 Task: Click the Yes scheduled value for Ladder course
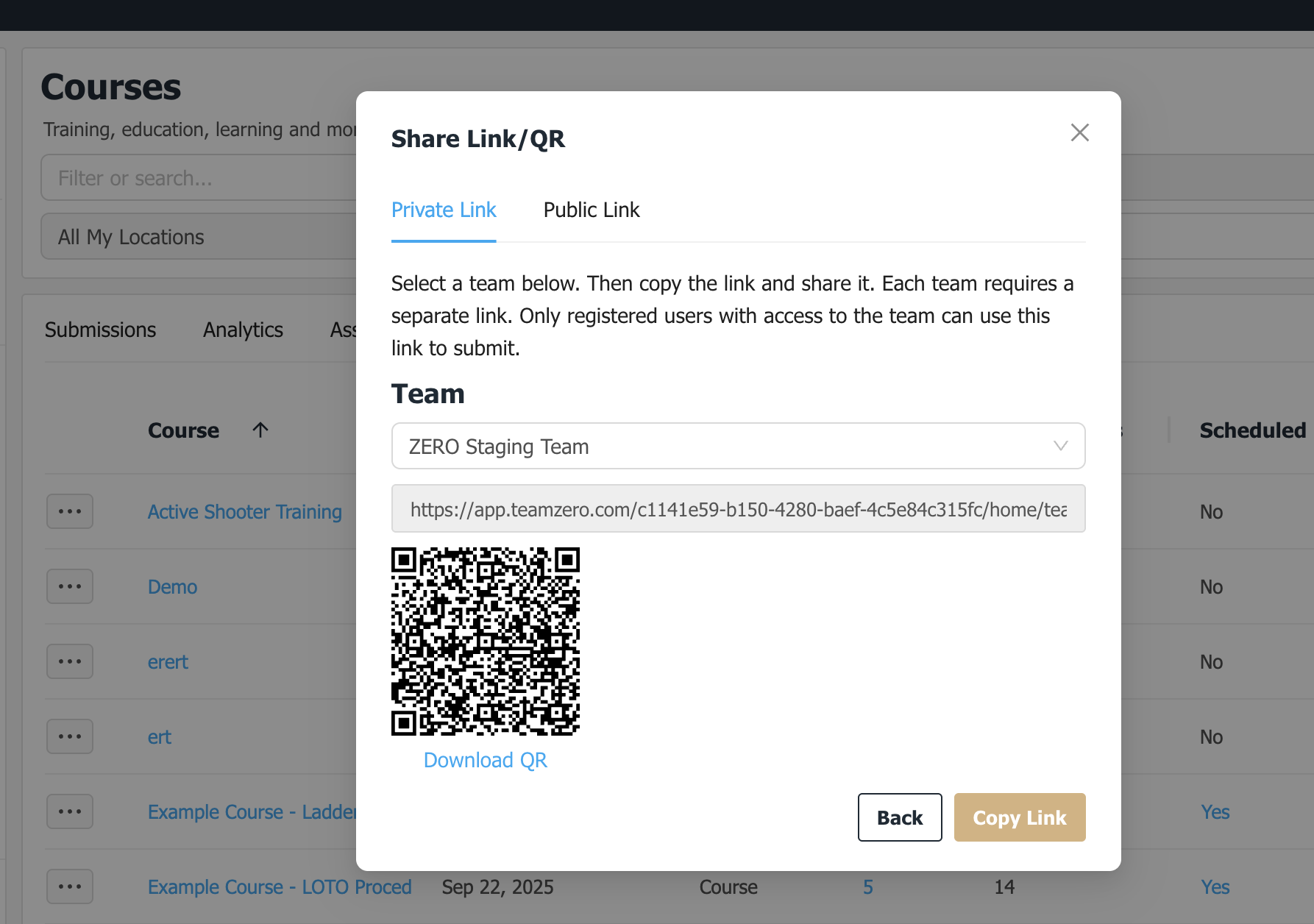tap(1215, 812)
